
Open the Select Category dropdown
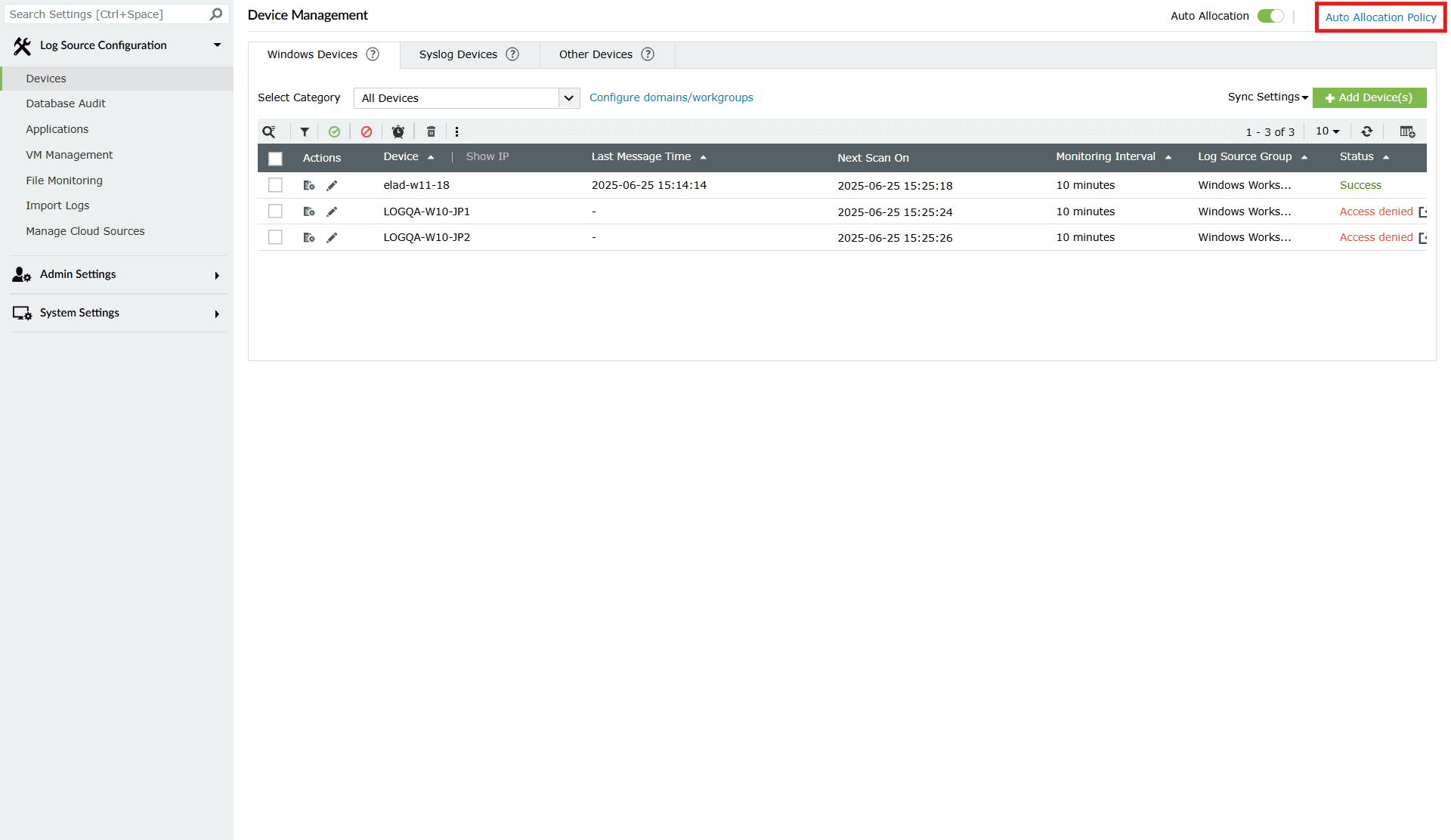pyautogui.click(x=466, y=98)
